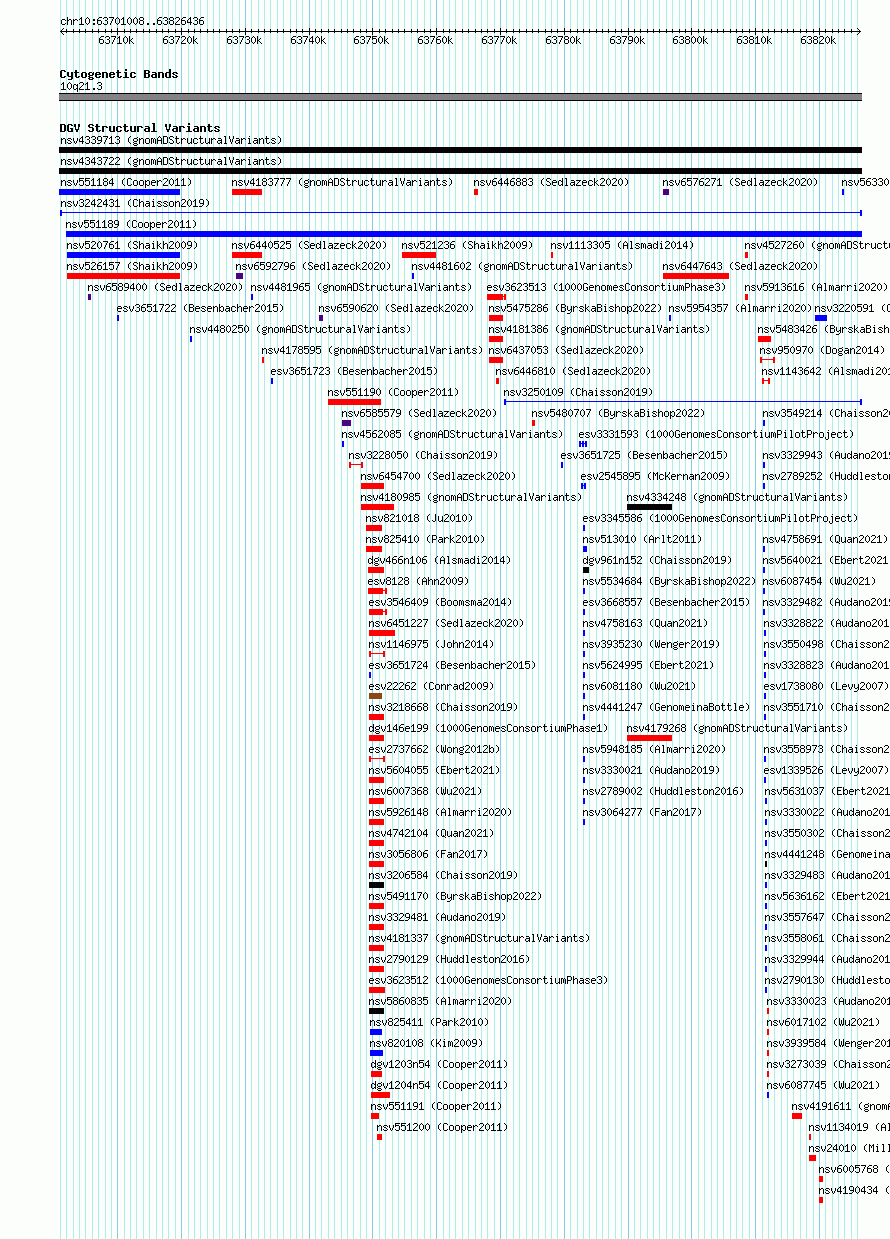Select dgv1203n54 (Cooper2011) variant

[439, 1064]
